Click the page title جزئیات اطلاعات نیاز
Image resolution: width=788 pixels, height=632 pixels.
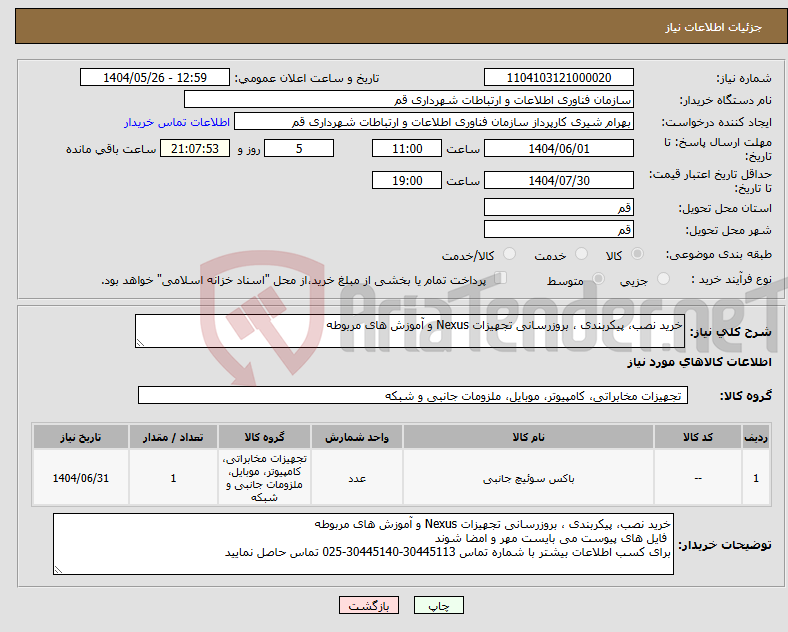coord(714,27)
